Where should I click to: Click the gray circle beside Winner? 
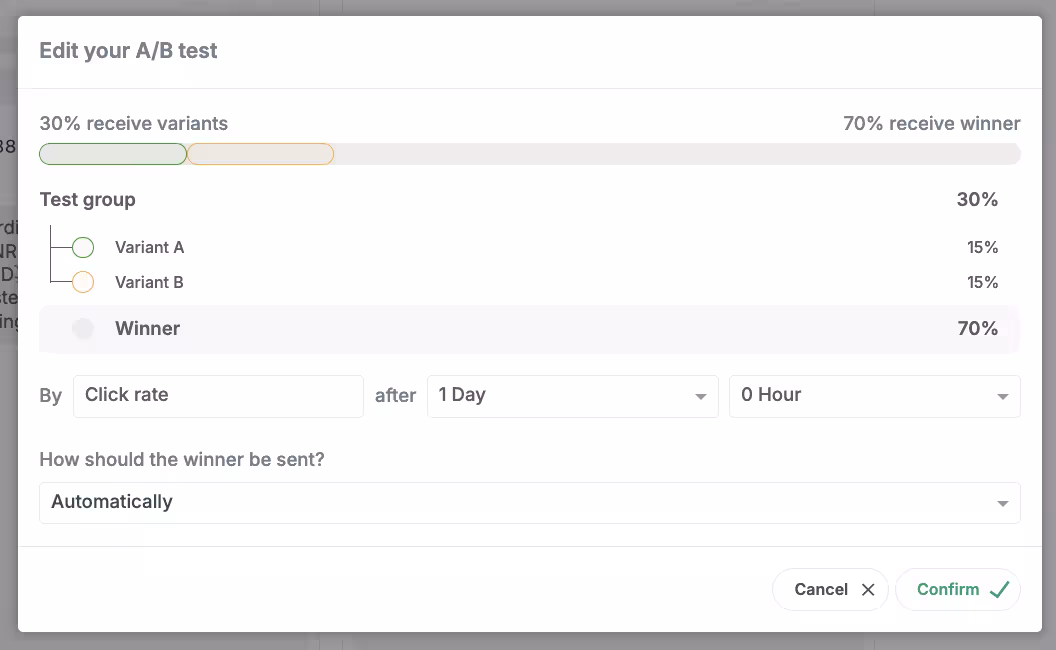[83, 328]
